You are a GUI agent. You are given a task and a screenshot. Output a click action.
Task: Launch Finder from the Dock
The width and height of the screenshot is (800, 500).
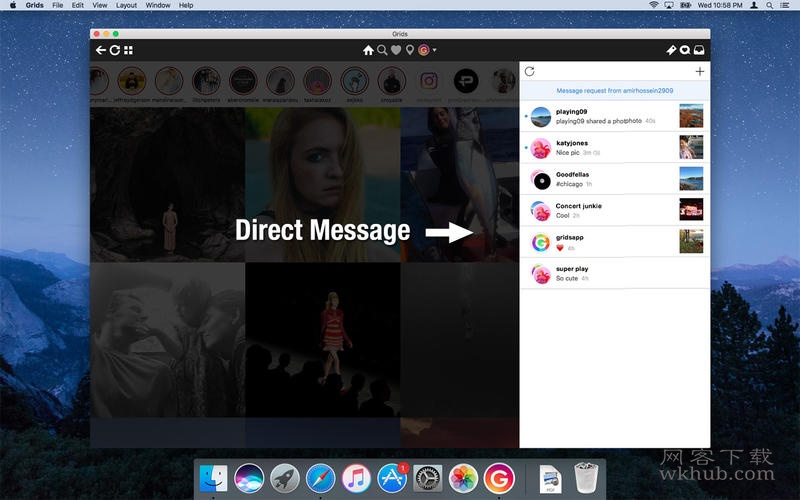coord(213,478)
